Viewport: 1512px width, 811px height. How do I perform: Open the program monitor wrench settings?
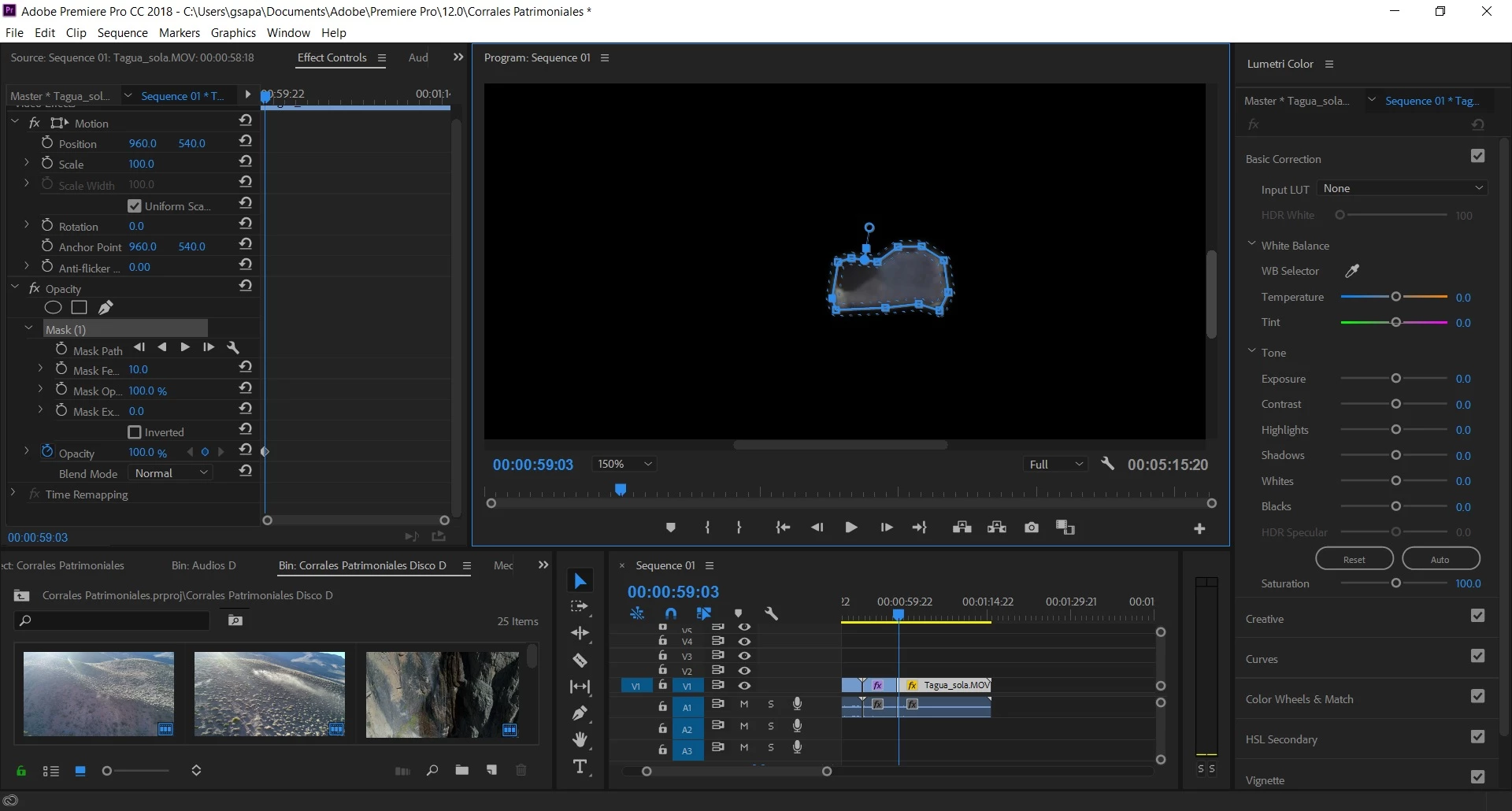point(1107,464)
